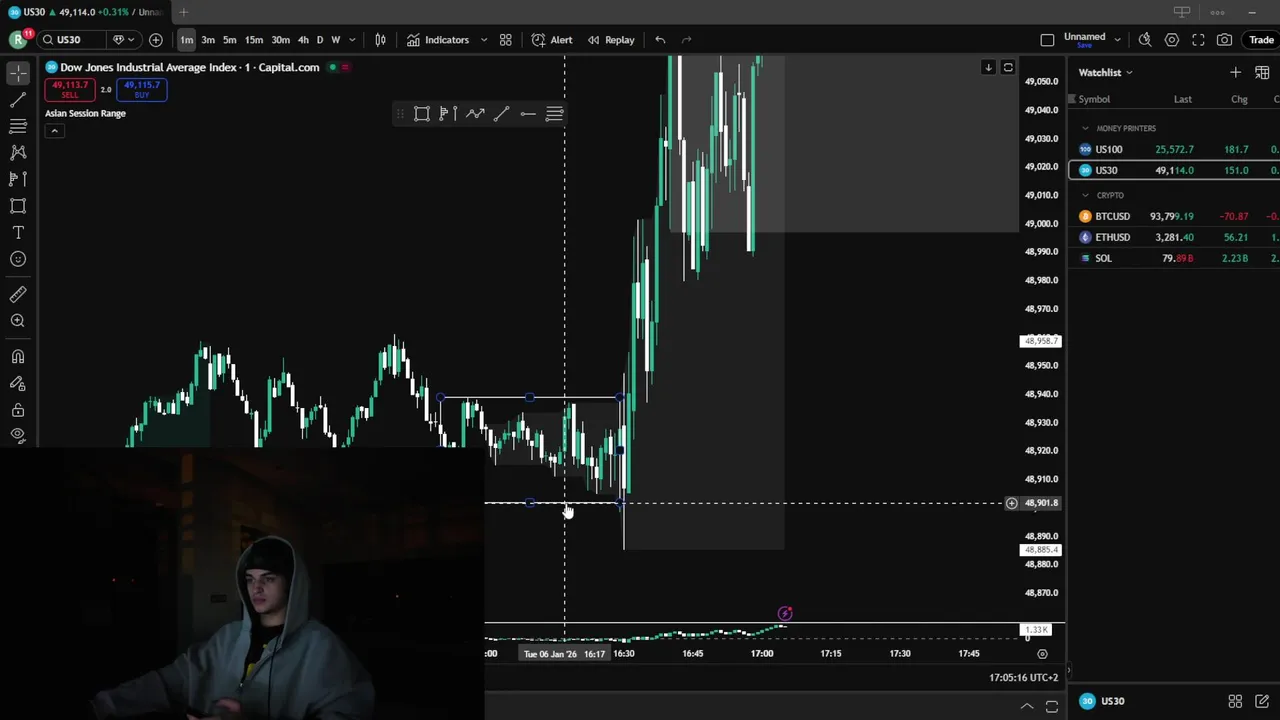
Task: Switch to the 1m timeframe
Action: coord(187,40)
